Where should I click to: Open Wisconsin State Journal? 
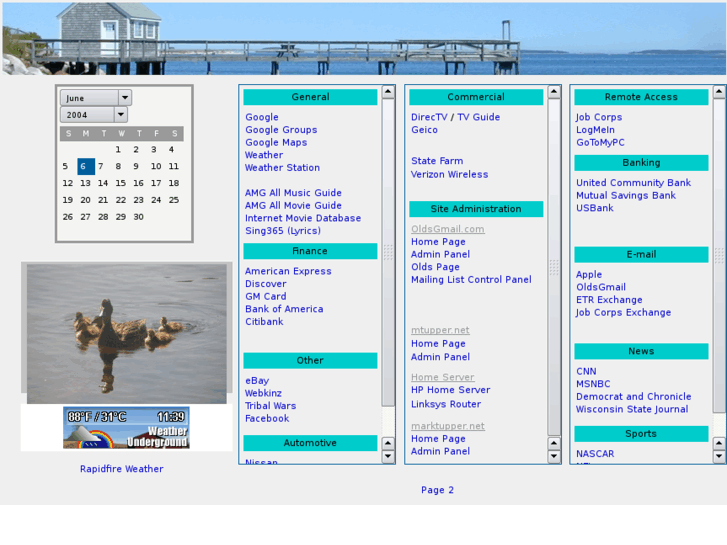(x=632, y=409)
